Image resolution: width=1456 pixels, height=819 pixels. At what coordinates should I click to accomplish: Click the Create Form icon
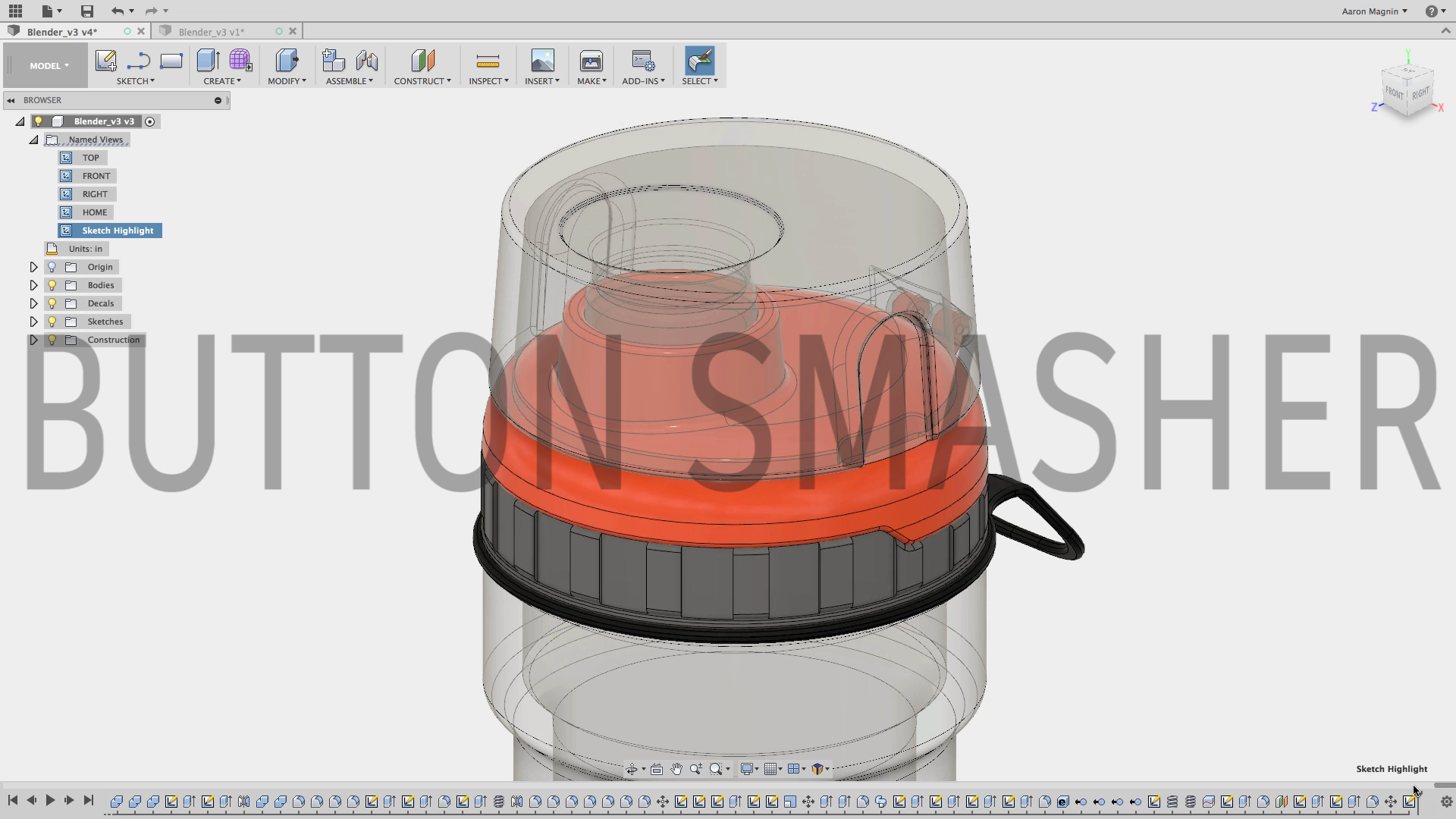pyautogui.click(x=240, y=61)
